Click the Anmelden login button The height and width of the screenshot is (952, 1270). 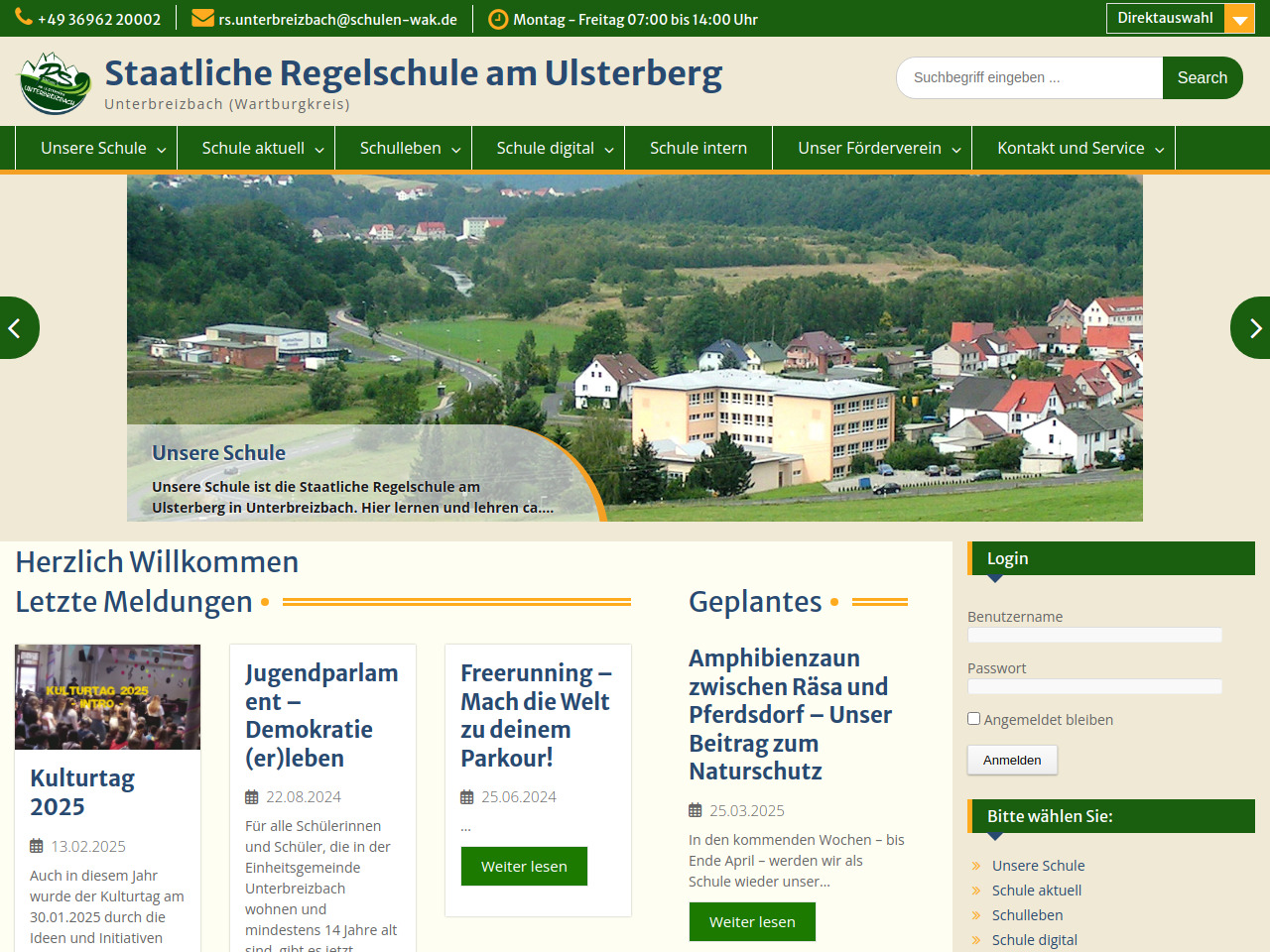tap(1012, 760)
